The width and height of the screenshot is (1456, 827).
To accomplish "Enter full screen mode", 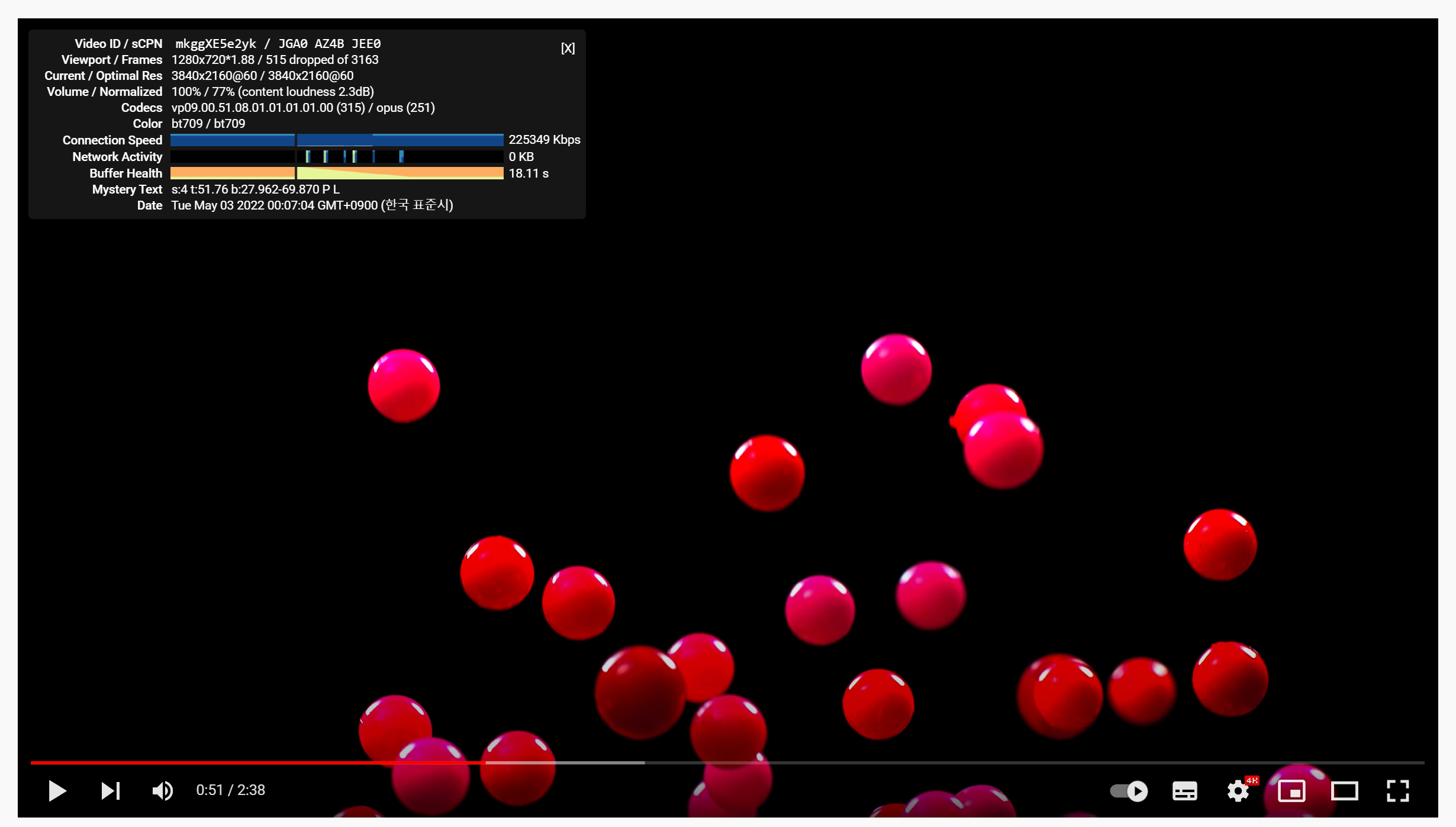I will pyautogui.click(x=1397, y=791).
